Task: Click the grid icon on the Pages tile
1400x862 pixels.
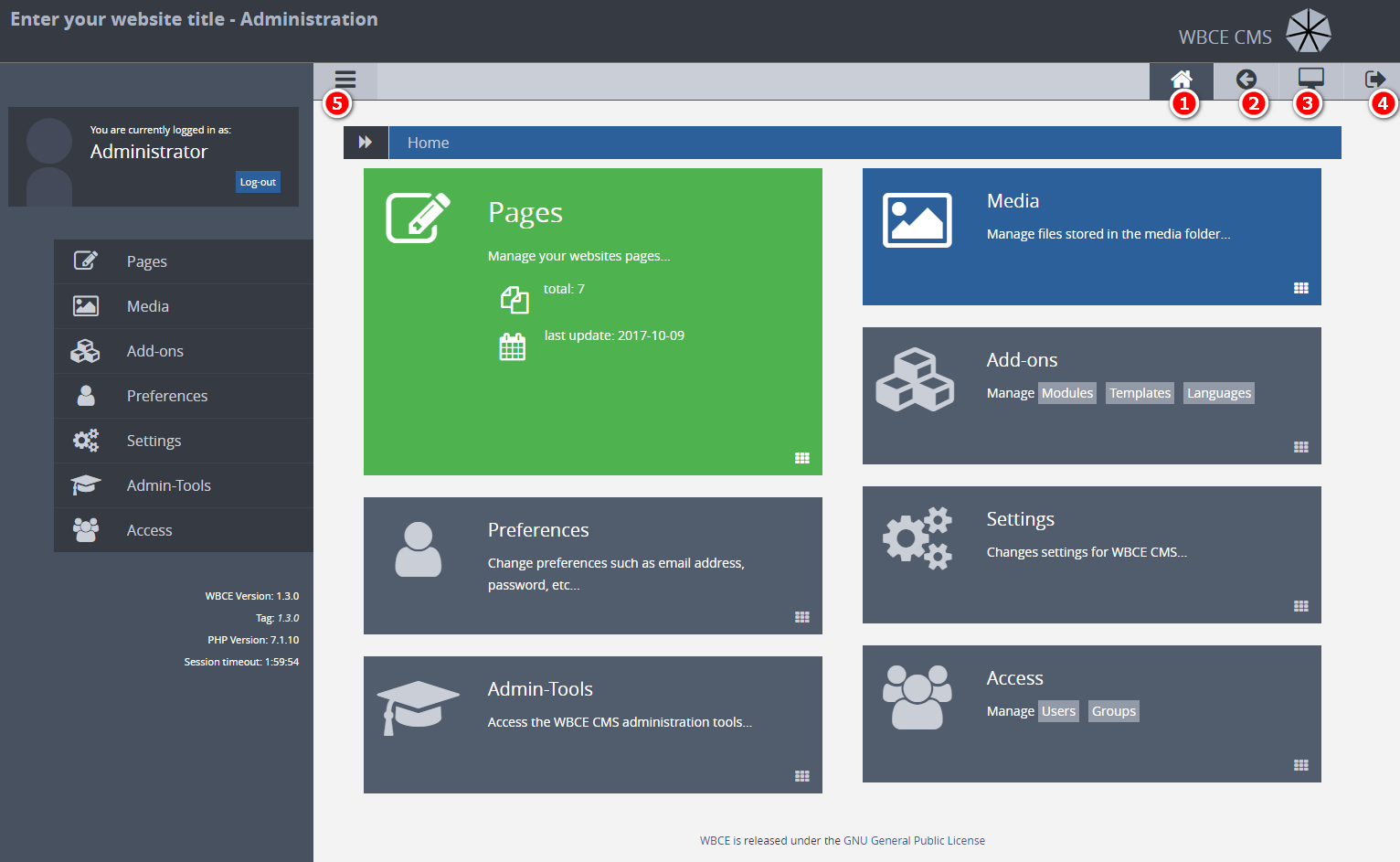Action: coord(802,458)
